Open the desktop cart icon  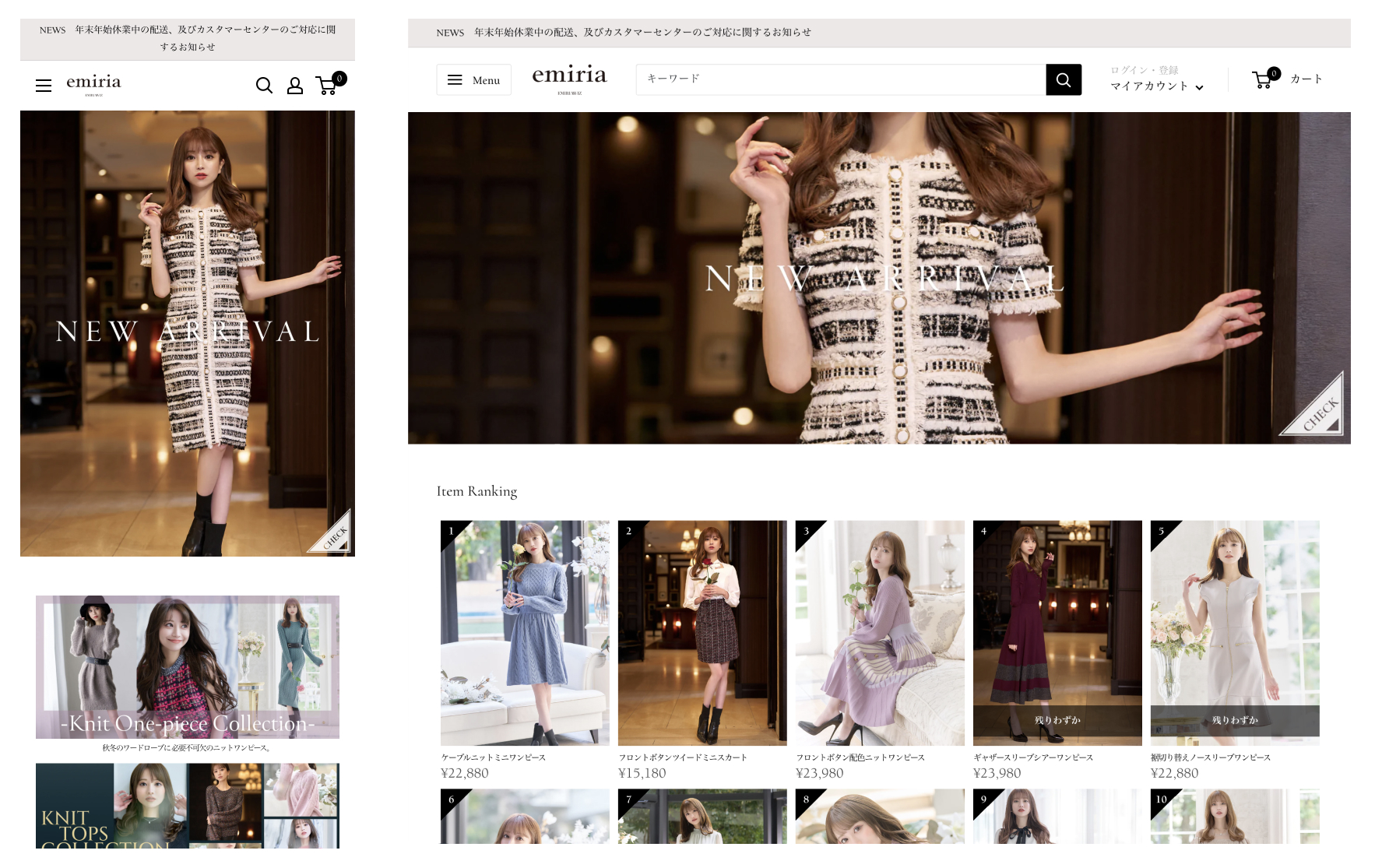[x=1262, y=79]
